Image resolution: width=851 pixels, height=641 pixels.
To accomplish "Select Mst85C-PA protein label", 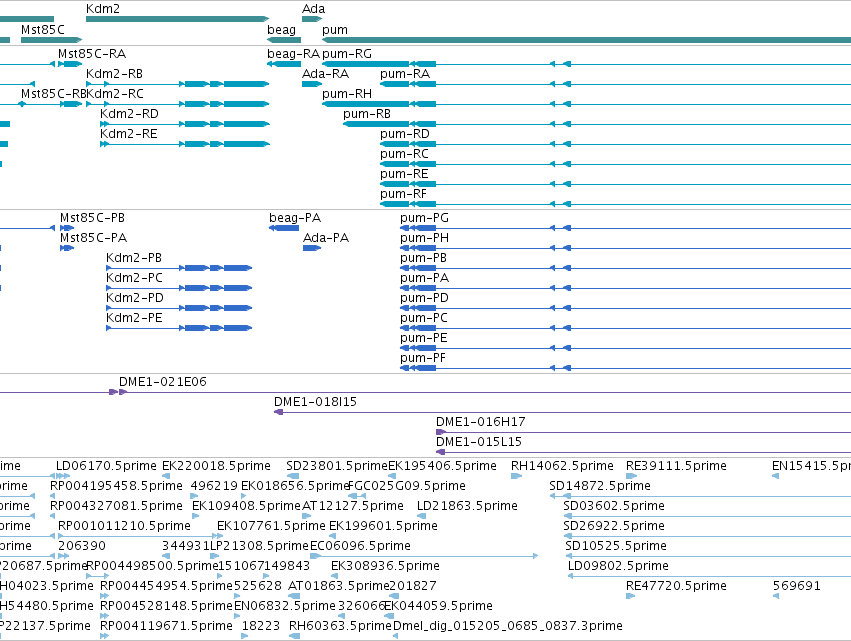I will pos(93,238).
